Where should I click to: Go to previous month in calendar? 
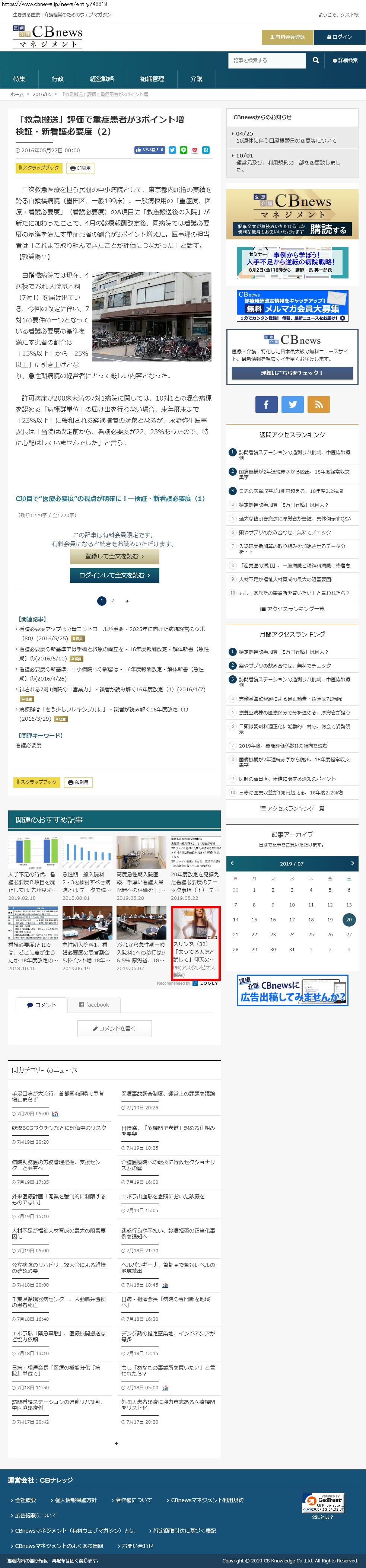tap(232, 863)
